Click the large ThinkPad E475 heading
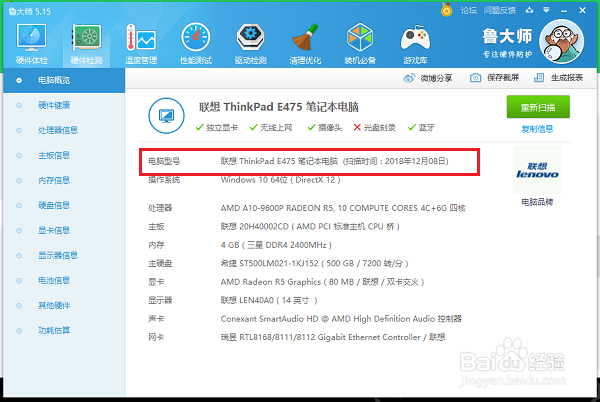The height and width of the screenshot is (402, 600). 279,107
